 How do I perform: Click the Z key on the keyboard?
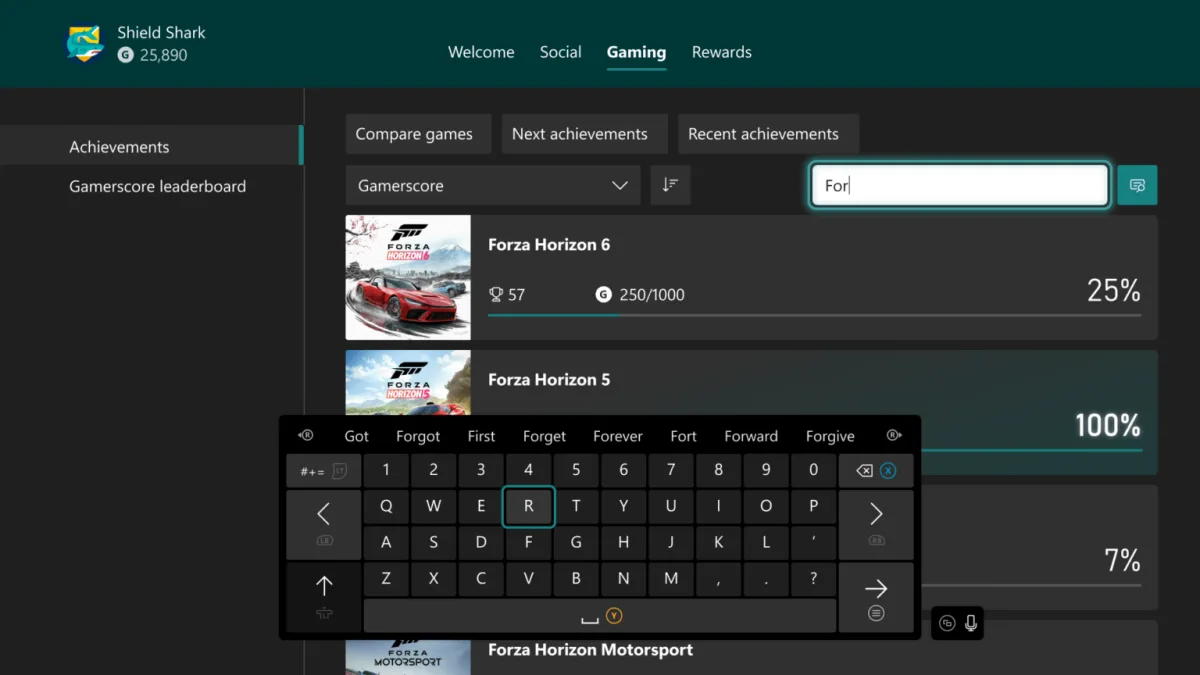click(386, 578)
